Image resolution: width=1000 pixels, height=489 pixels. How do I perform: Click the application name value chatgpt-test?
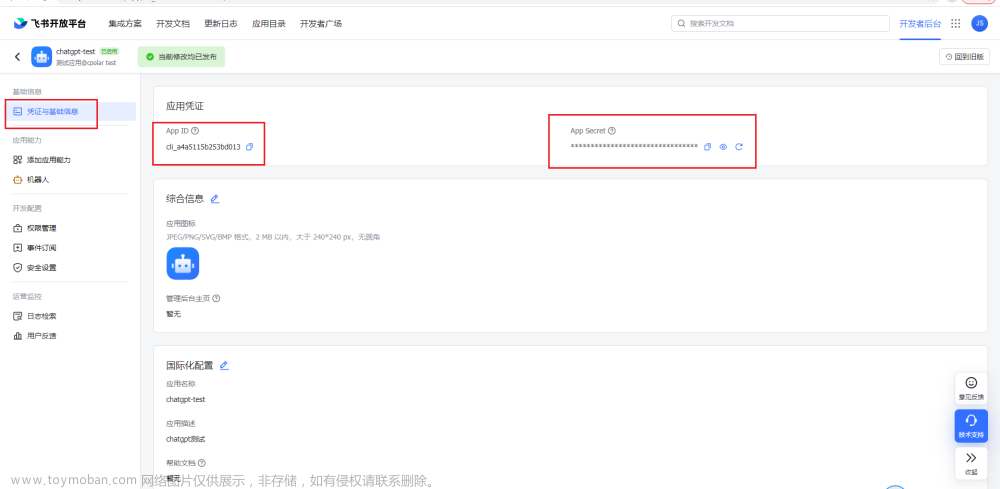[186, 400]
